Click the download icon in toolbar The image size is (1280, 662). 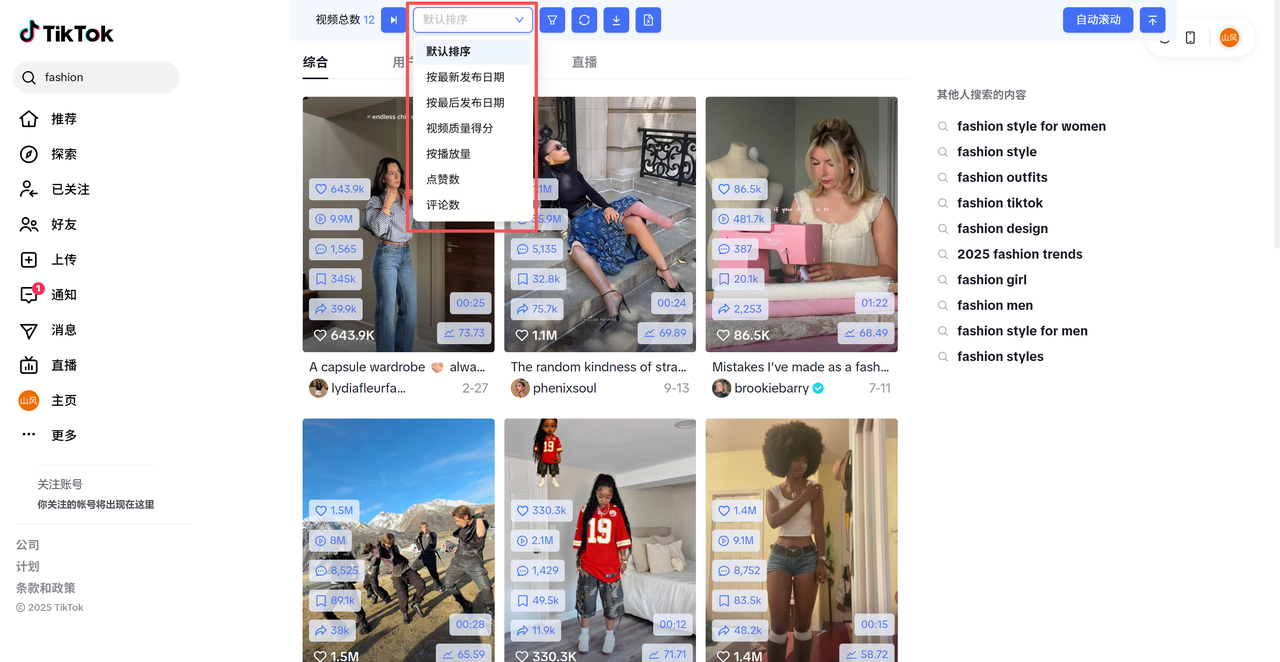point(616,20)
